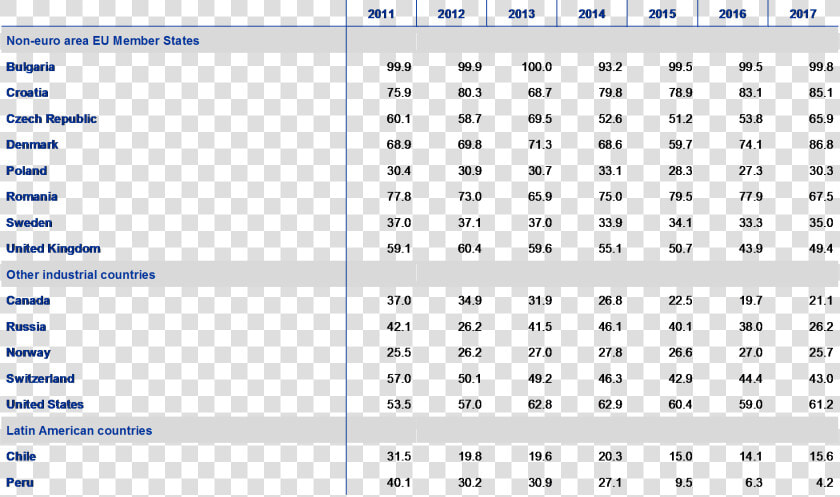Screen dimensions: 840x497
Task: Click Russia's 2014 value 46.1
Action: point(610,327)
